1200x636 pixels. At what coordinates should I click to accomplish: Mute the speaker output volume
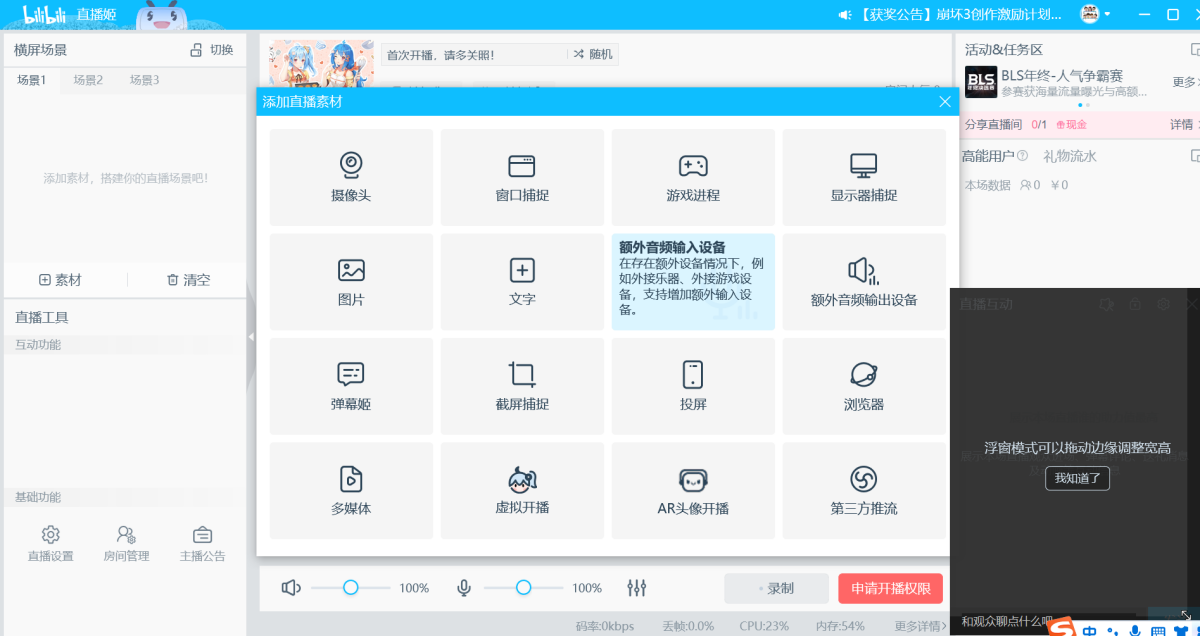click(291, 588)
